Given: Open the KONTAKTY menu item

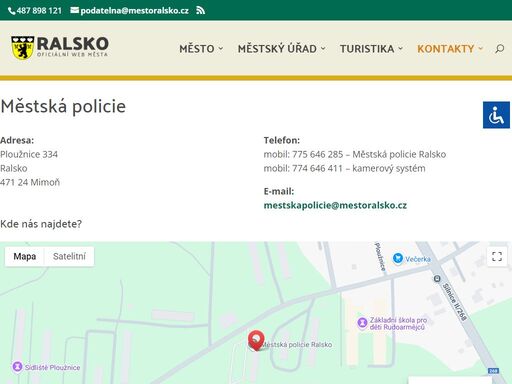Looking at the screenshot, I should click(446, 49).
